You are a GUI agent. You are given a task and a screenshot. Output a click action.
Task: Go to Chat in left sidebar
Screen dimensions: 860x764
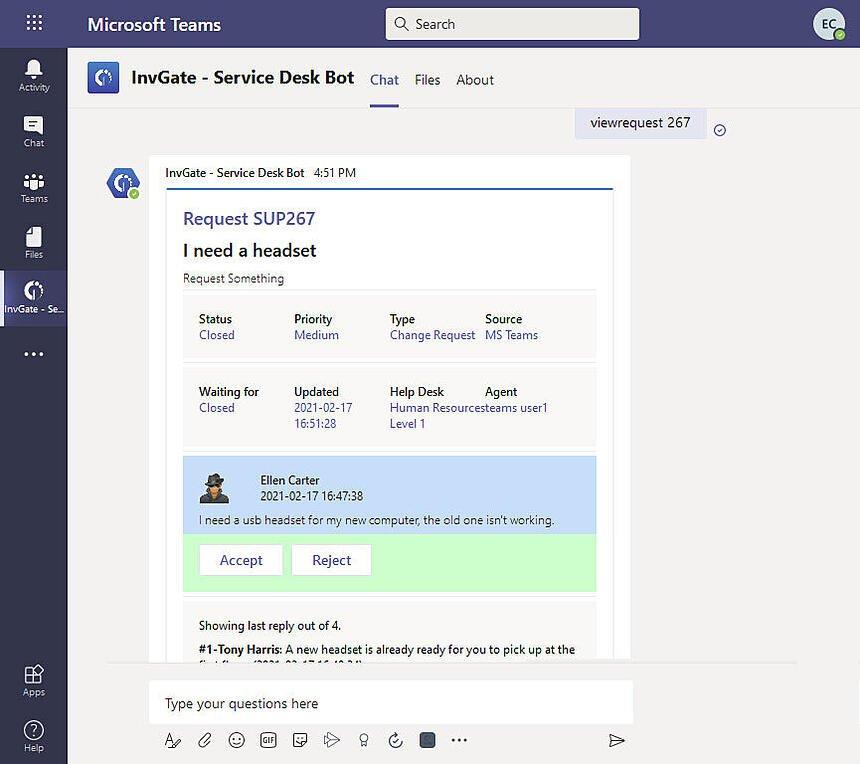coord(33,132)
